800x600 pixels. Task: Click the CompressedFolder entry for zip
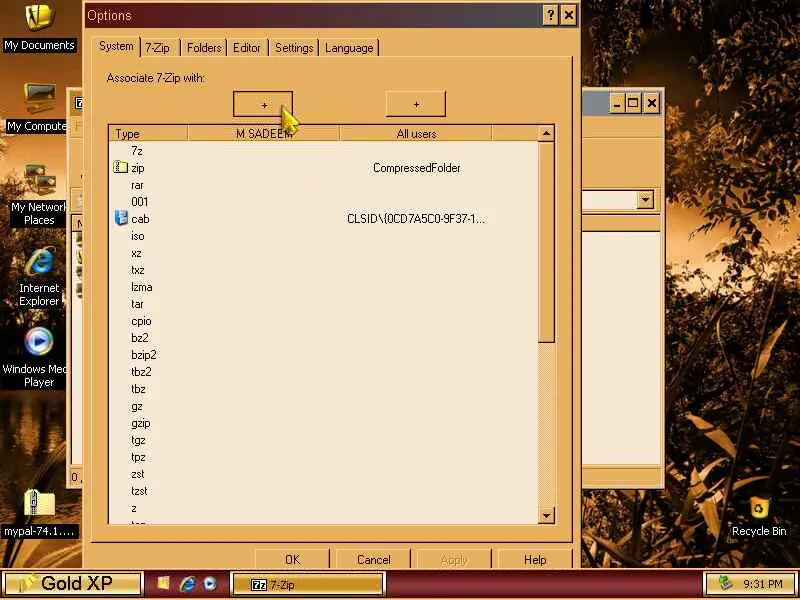[x=416, y=168]
